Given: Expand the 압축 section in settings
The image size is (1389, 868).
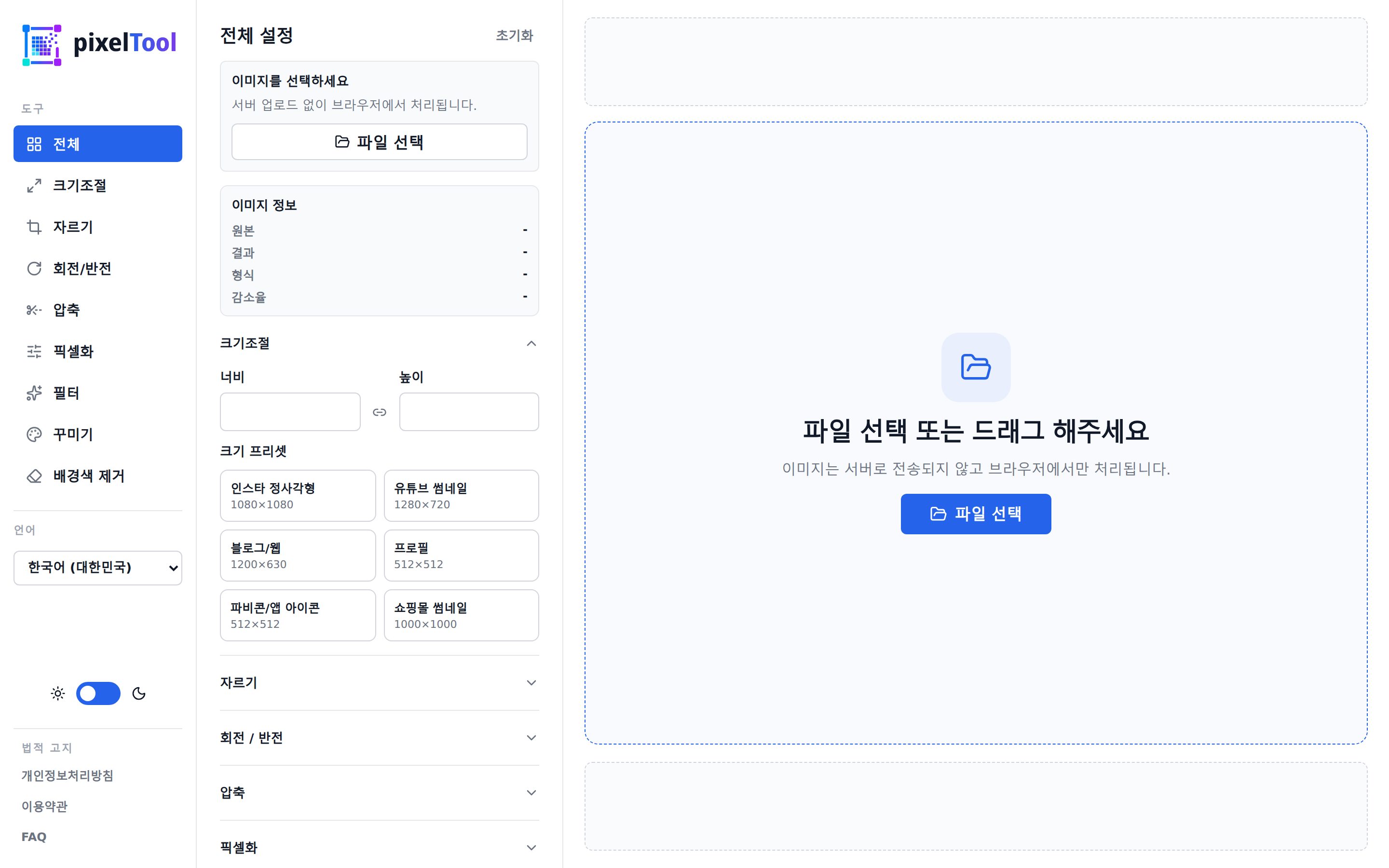Looking at the screenshot, I should [380, 793].
